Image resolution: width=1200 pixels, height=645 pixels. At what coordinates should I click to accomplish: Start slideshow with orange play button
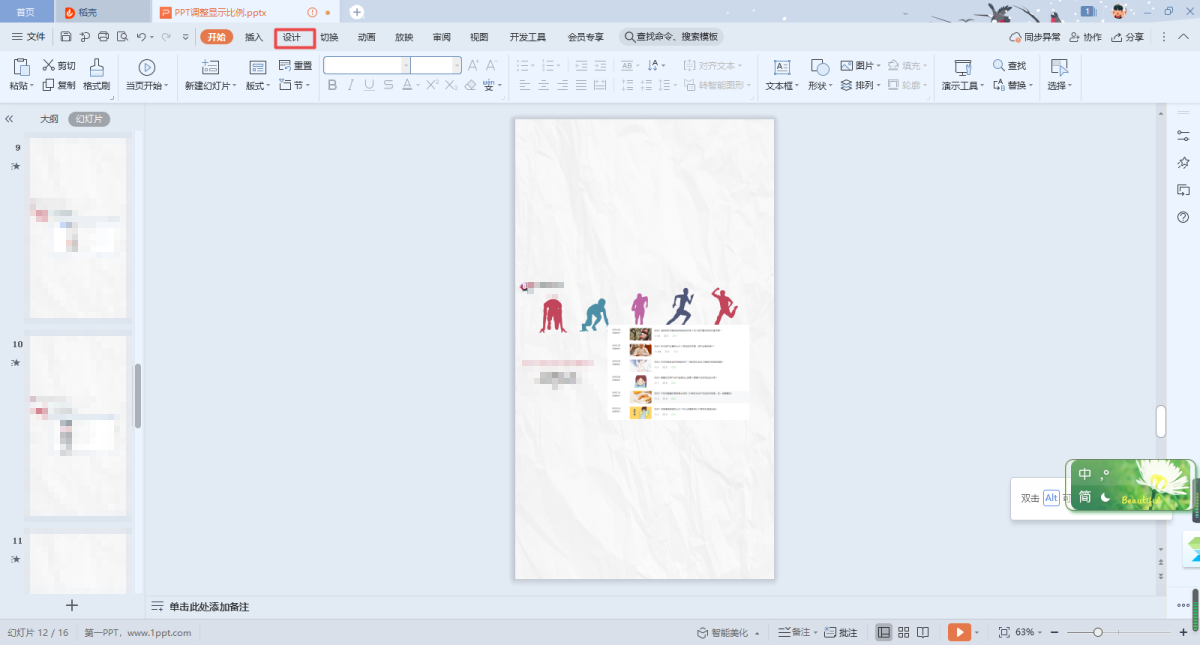point(958,632)
